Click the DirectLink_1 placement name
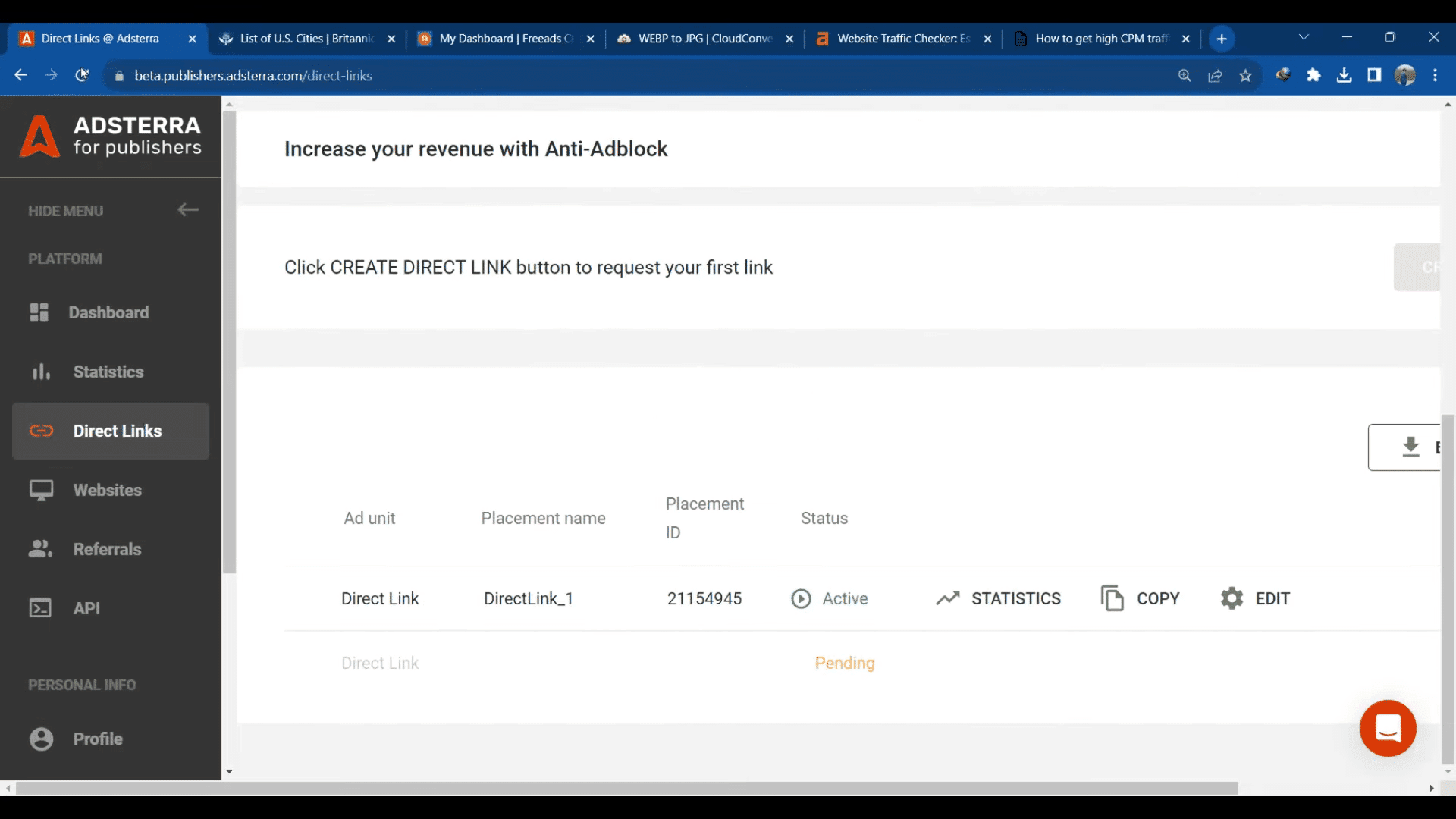 (529, 598)
